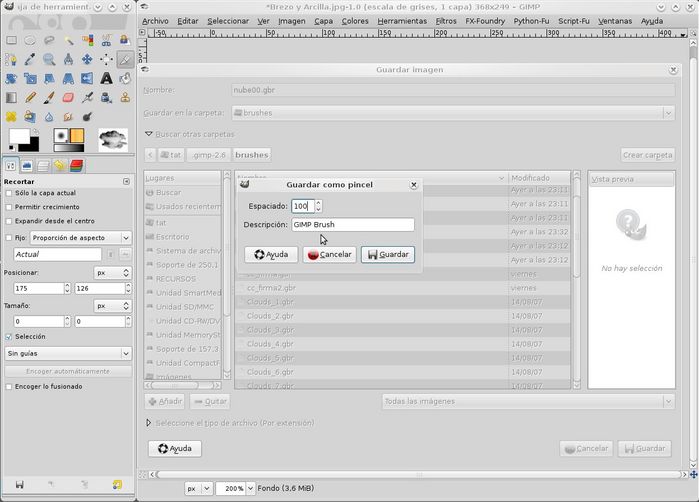Screen dimensions: 699x502
Task: Click the black background color swatch
Action: coord(32,147)
